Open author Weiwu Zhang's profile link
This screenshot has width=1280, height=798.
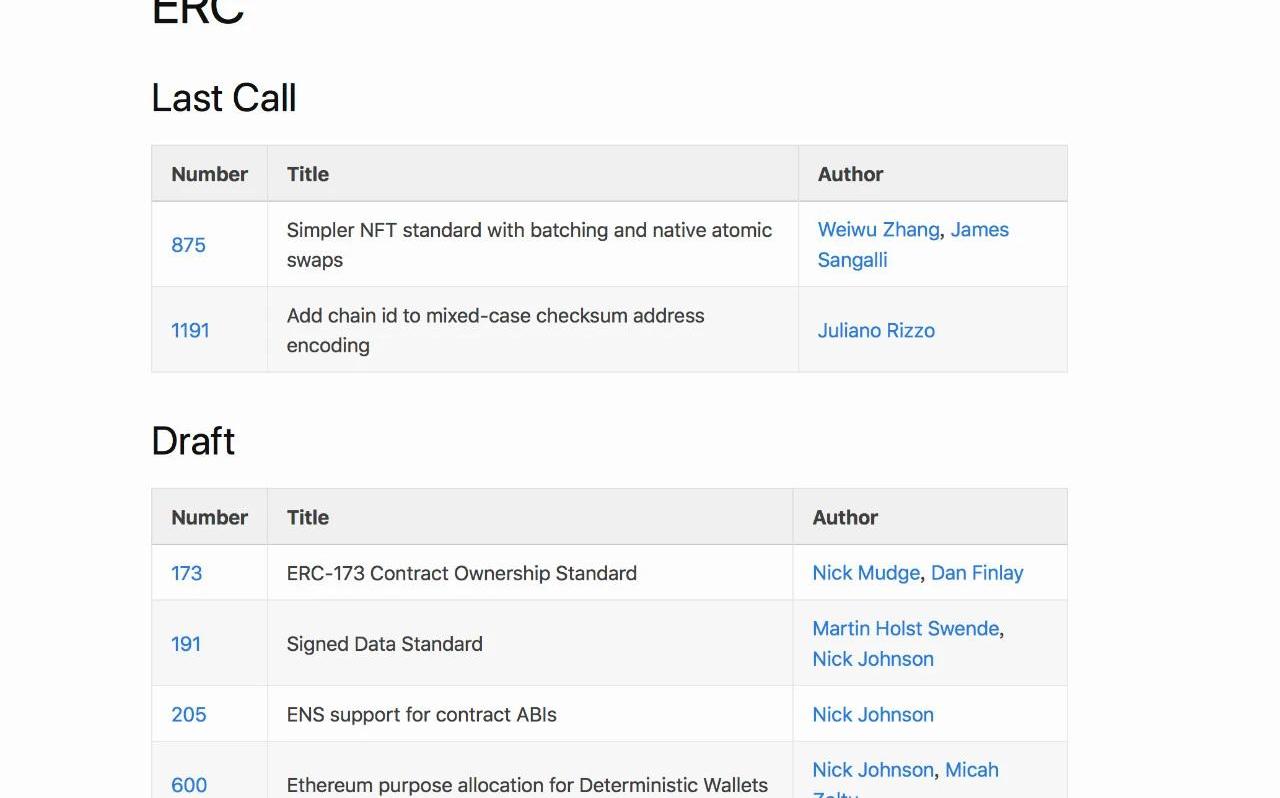pos(878,230)
